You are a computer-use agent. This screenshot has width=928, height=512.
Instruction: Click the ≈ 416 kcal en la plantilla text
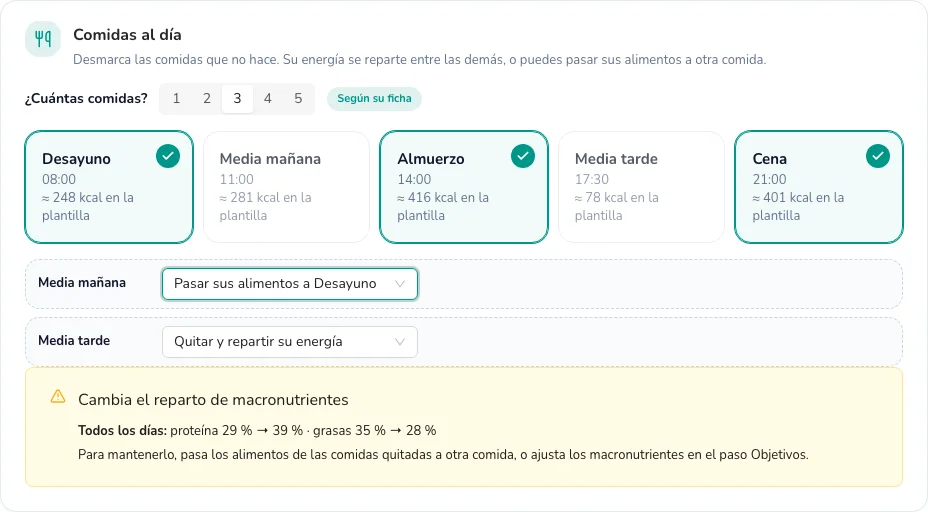443,207
